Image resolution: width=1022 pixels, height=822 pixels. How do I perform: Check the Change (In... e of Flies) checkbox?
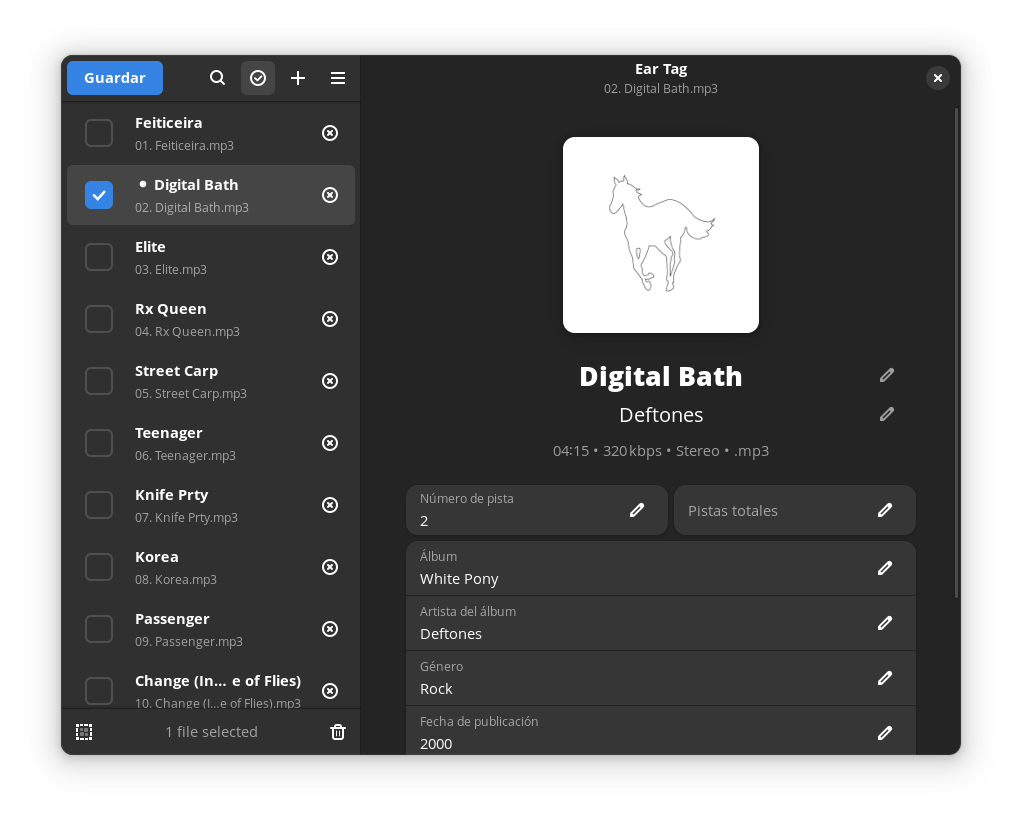coord(99,690)
